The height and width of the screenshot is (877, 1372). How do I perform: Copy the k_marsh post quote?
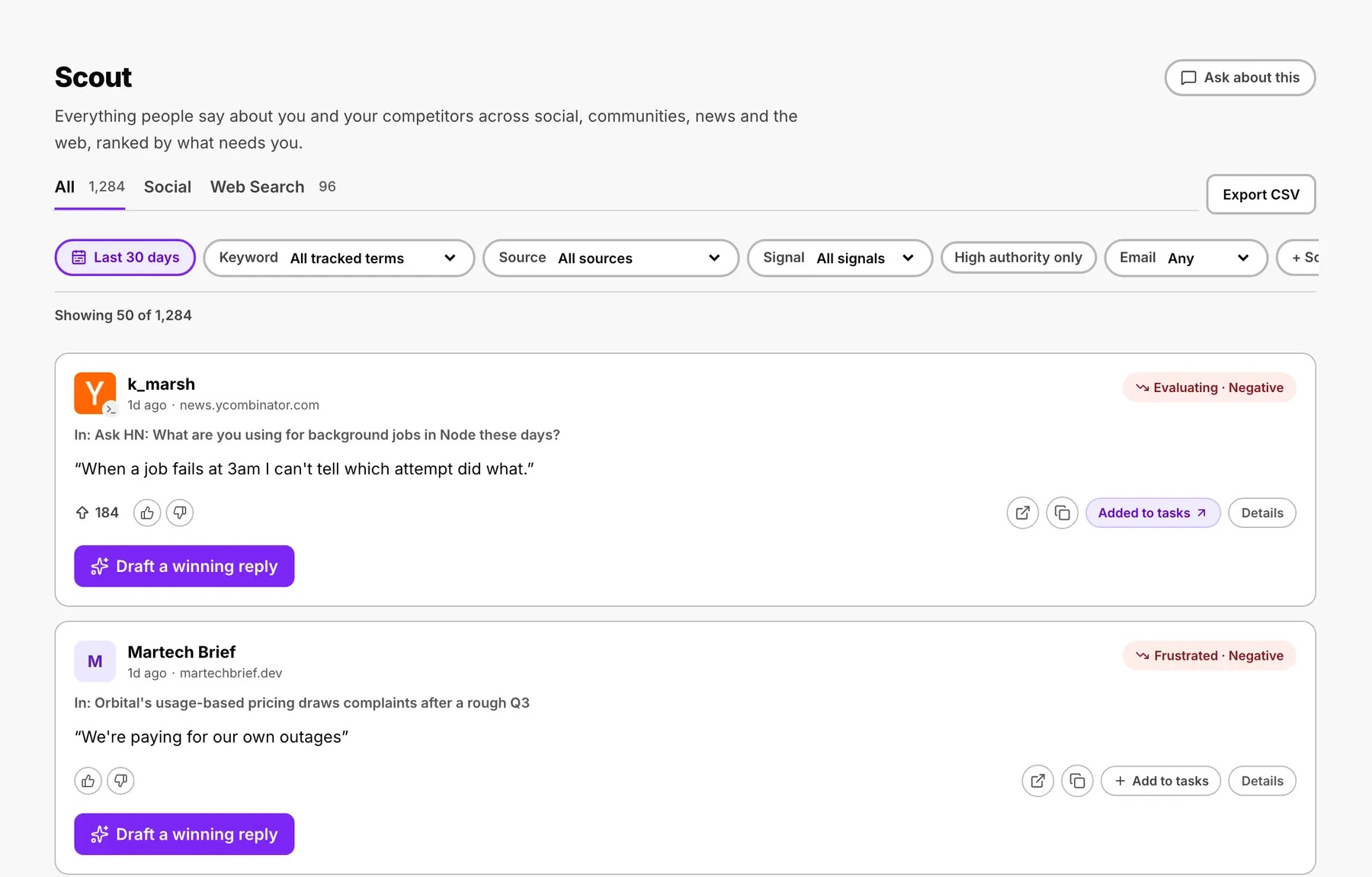click(x=1063, y=513)
